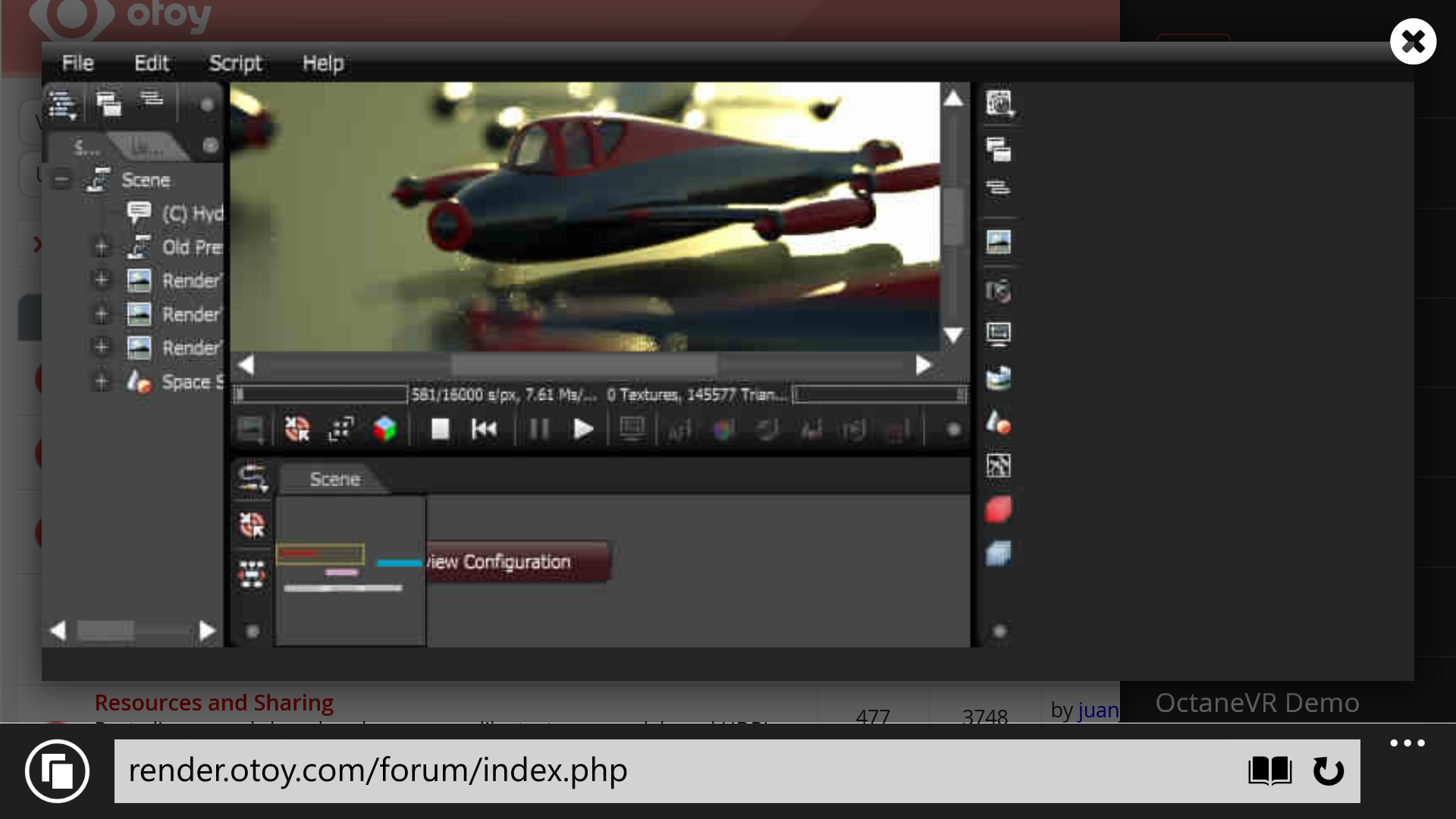1456x819 pixels.
Task: Open Resources and Sharing forum link
Action: pyautogui.click(x=214, y=703)
